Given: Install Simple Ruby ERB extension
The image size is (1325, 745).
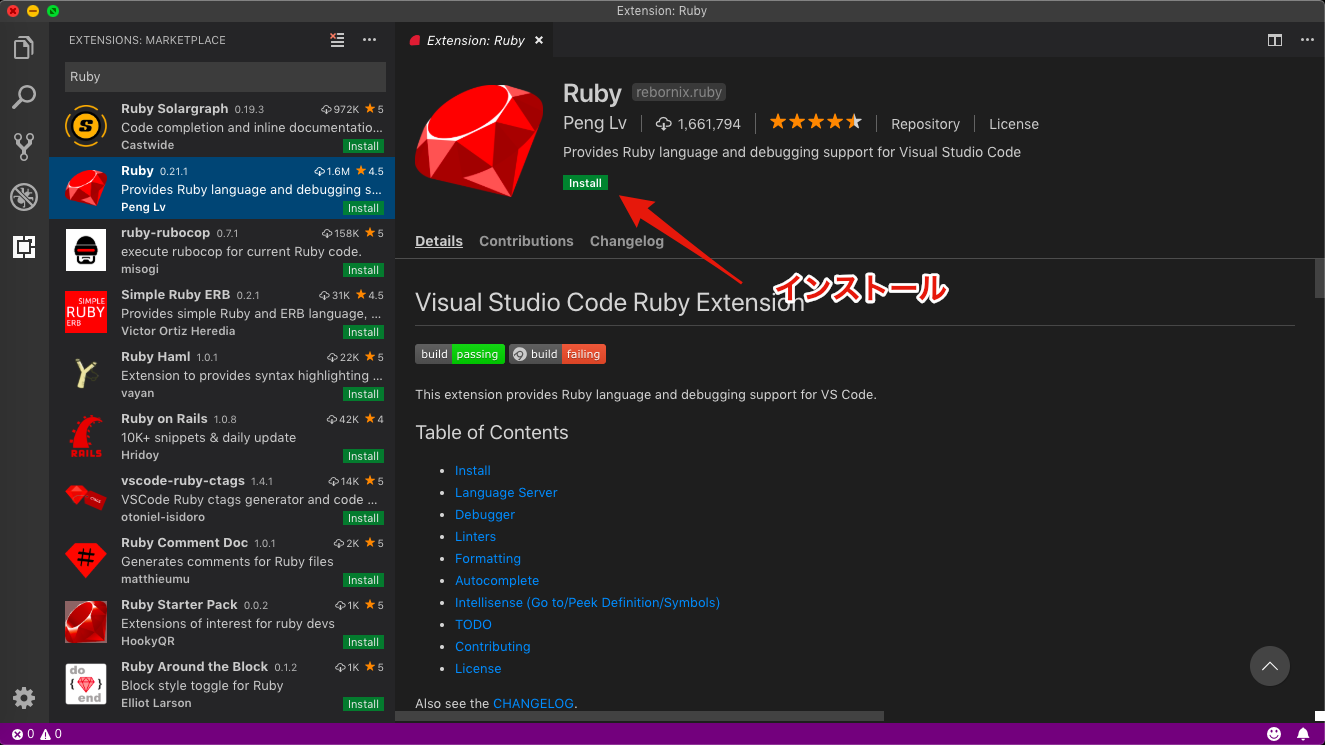Looking at the screenshot, I should coord(363,332).
